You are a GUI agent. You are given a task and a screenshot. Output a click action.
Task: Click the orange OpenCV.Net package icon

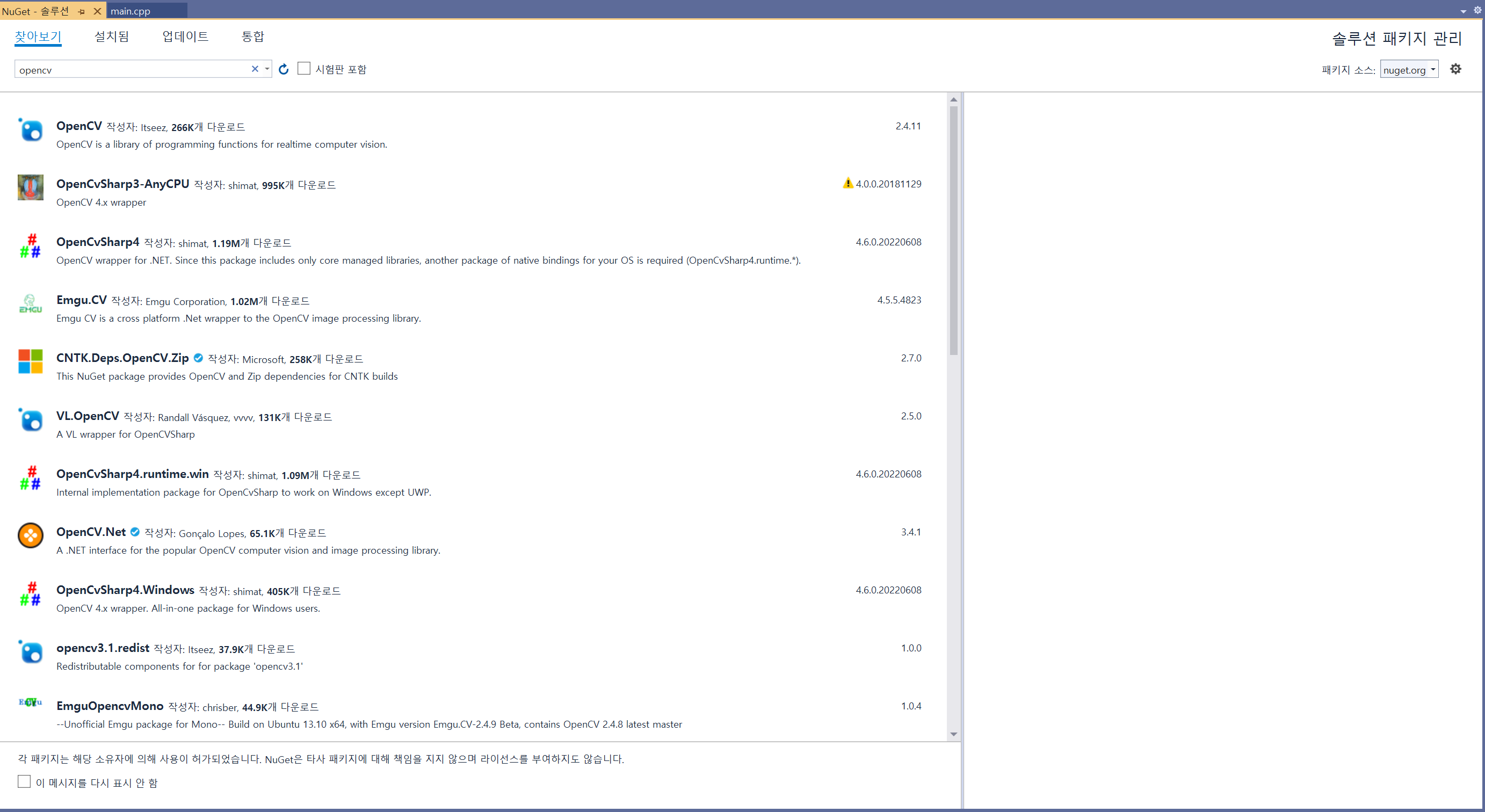click(x=30, y=535)
